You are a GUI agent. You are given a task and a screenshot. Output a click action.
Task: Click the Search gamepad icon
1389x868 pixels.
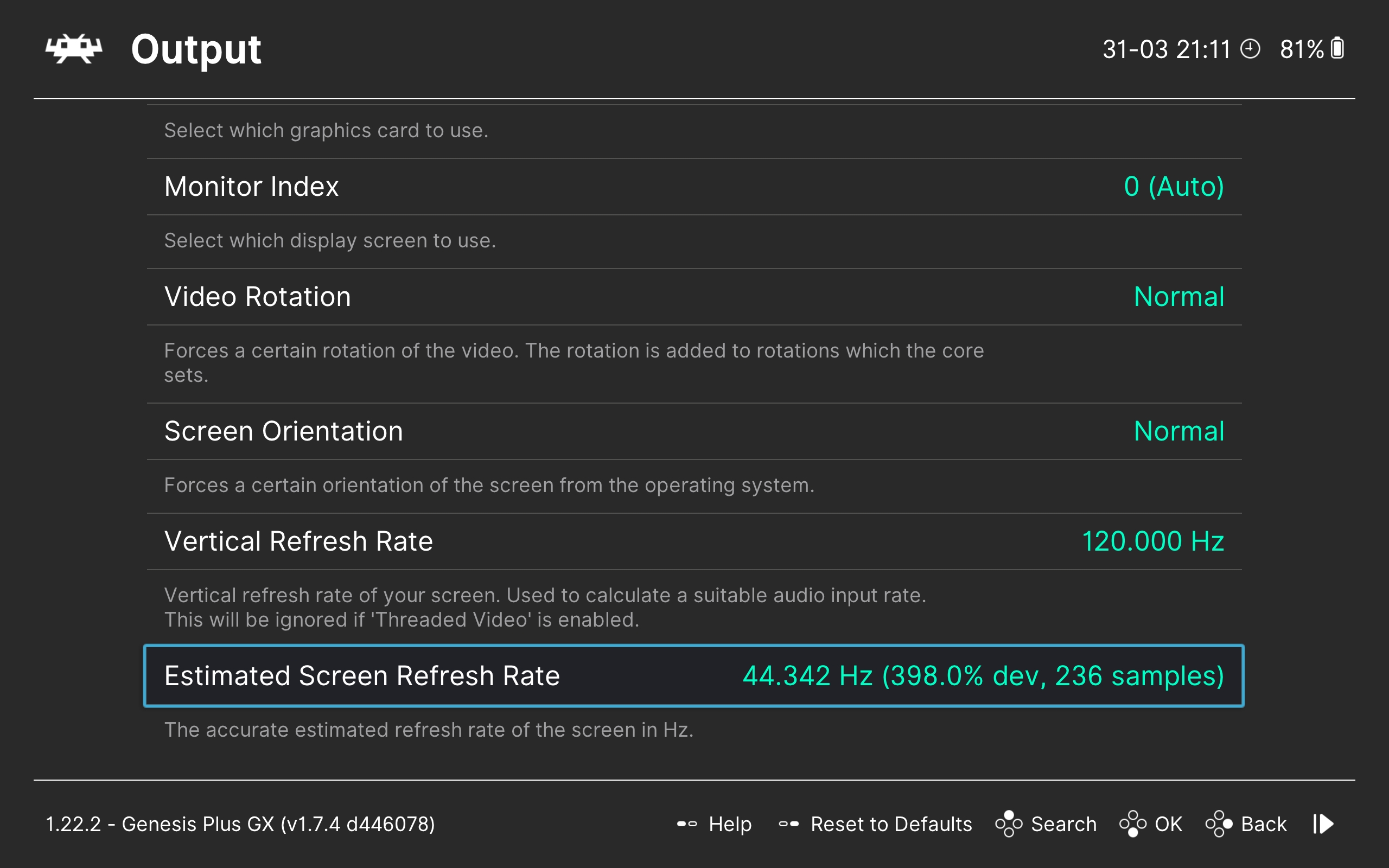coord(1009,824)
